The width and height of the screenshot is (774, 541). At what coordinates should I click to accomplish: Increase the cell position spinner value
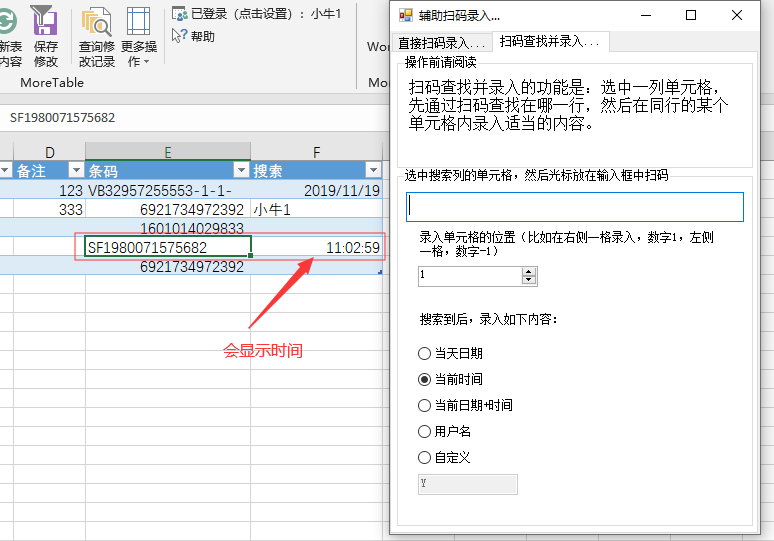pos(529,270)
